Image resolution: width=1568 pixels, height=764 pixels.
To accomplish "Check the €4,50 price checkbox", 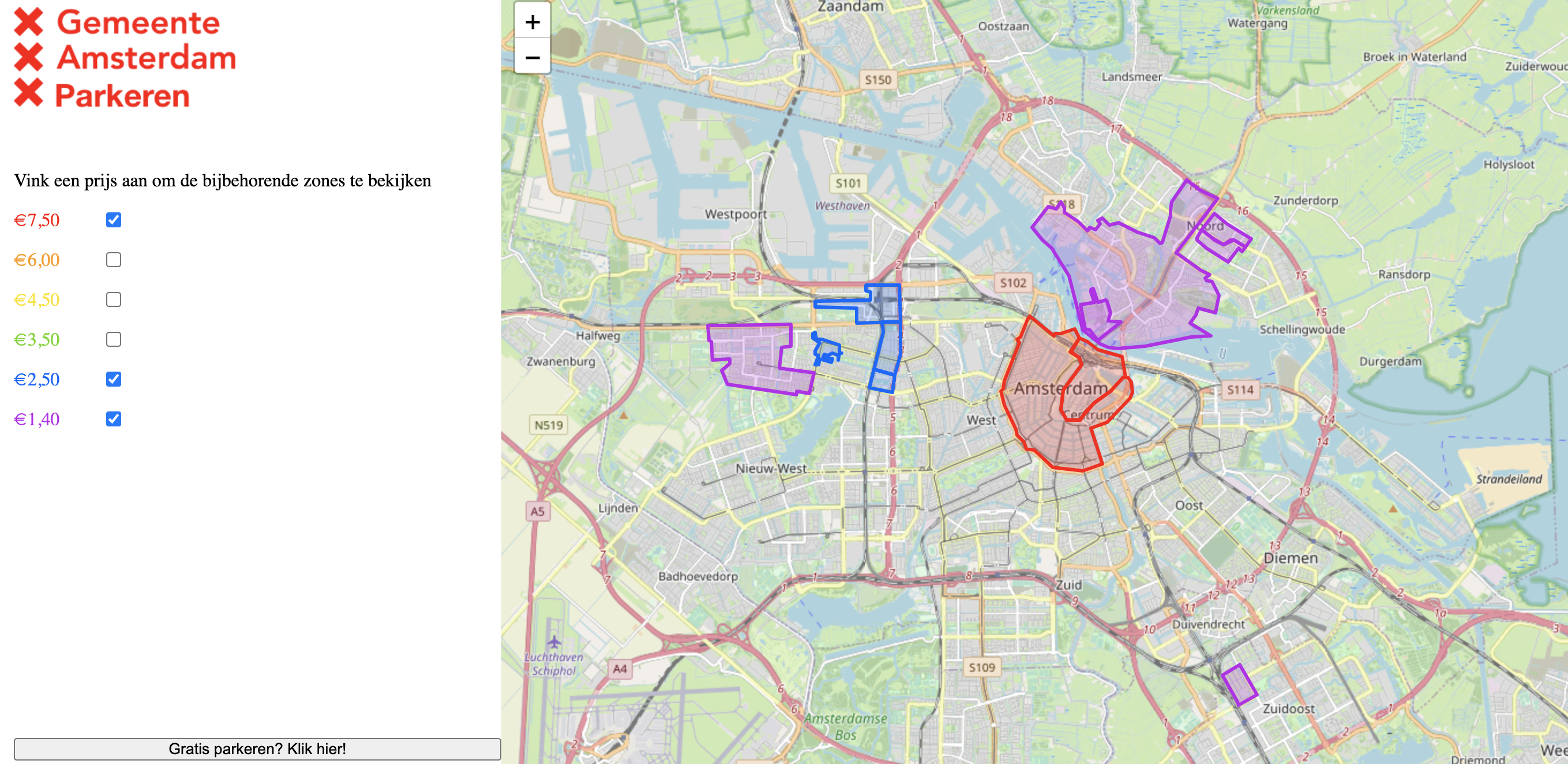I will pos(113,299).
